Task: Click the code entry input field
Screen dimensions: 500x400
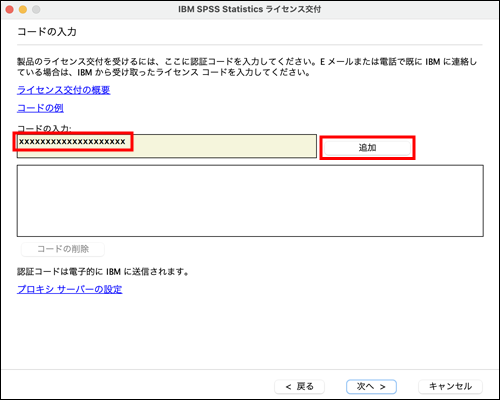Action: coord(167,146)
